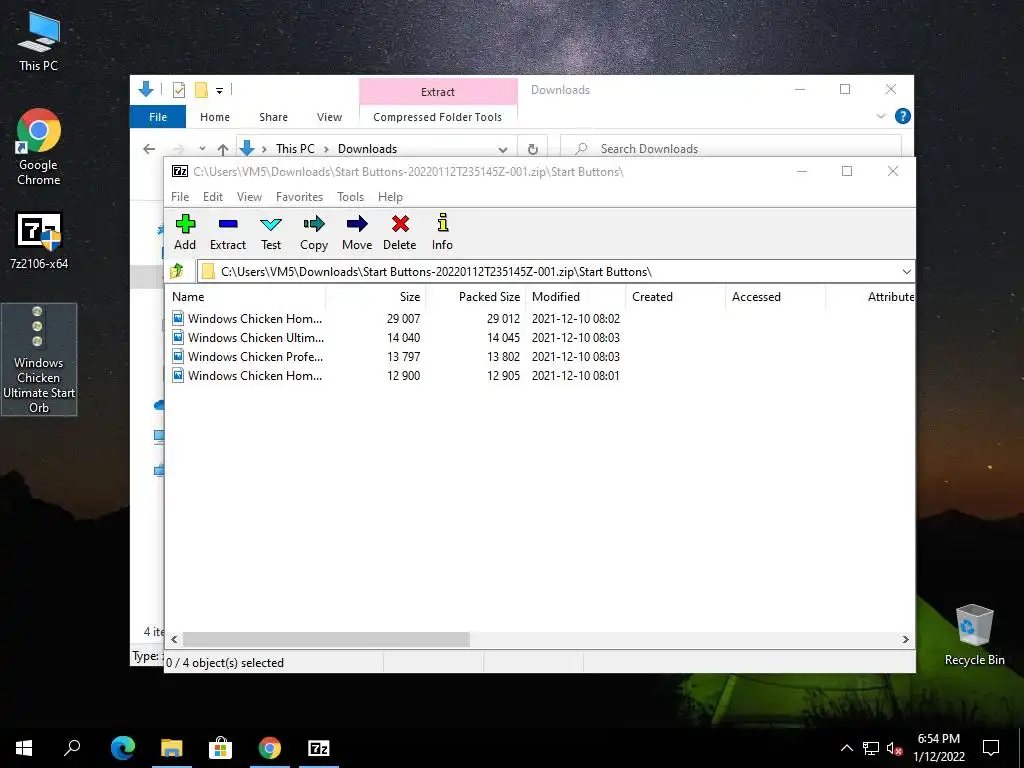Click the left arrow of horizontal scrollbar
Viewport: 1024px width, 768px height.
[174, 639]
